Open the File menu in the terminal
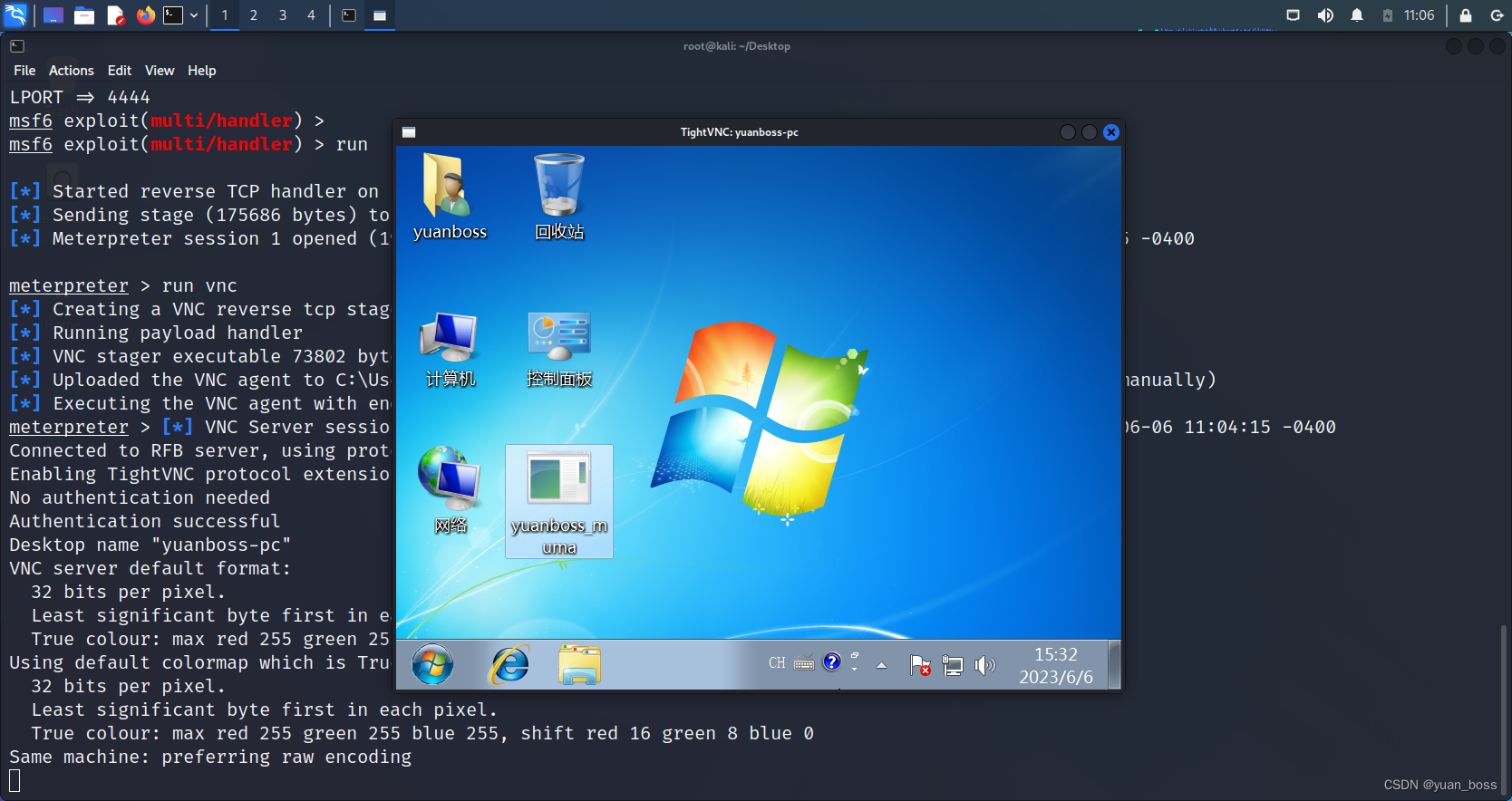The image size is (1512, 801). tap(24, 71)
